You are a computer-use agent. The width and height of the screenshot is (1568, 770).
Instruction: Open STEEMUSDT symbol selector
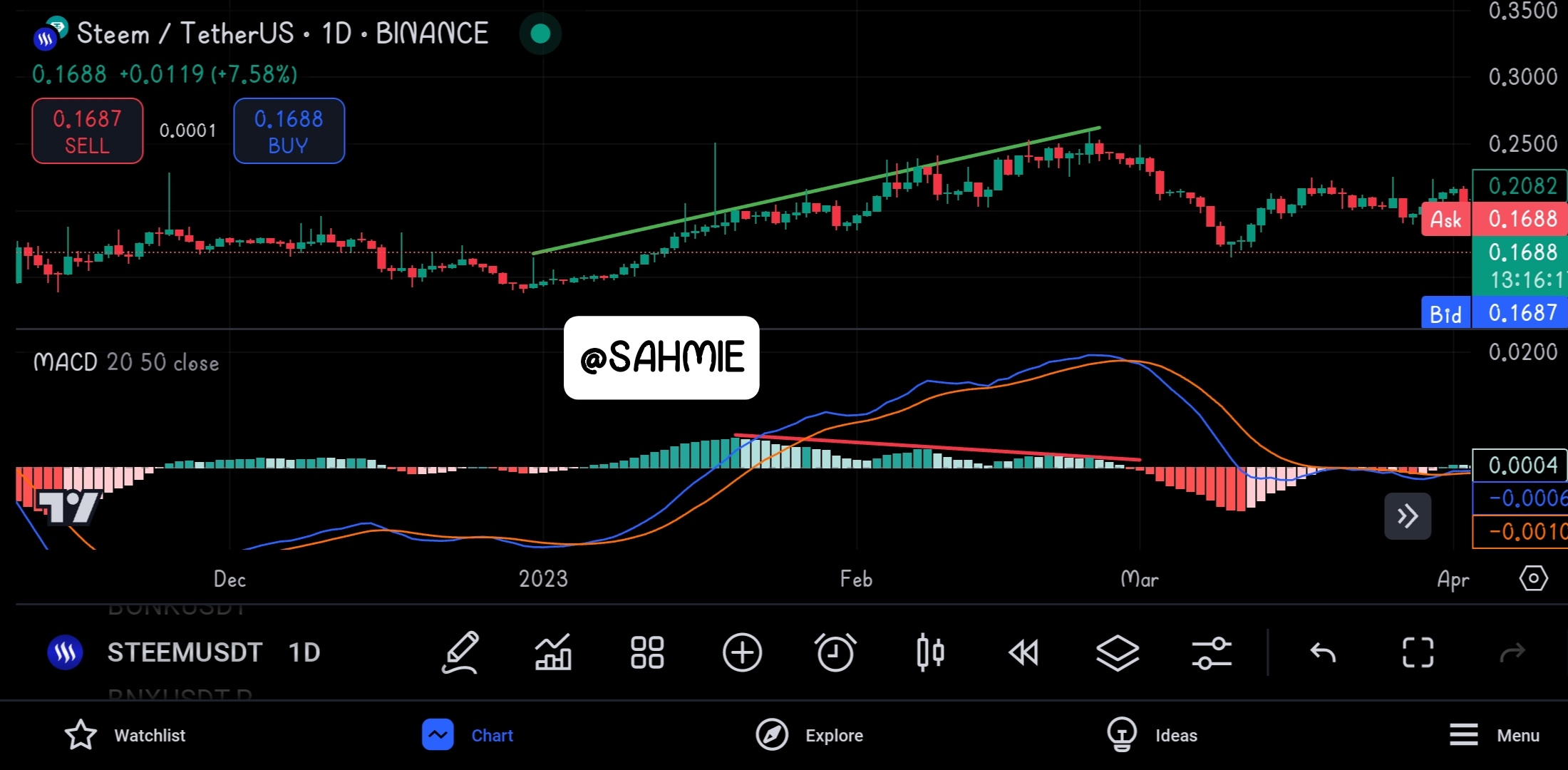(184, 652)
